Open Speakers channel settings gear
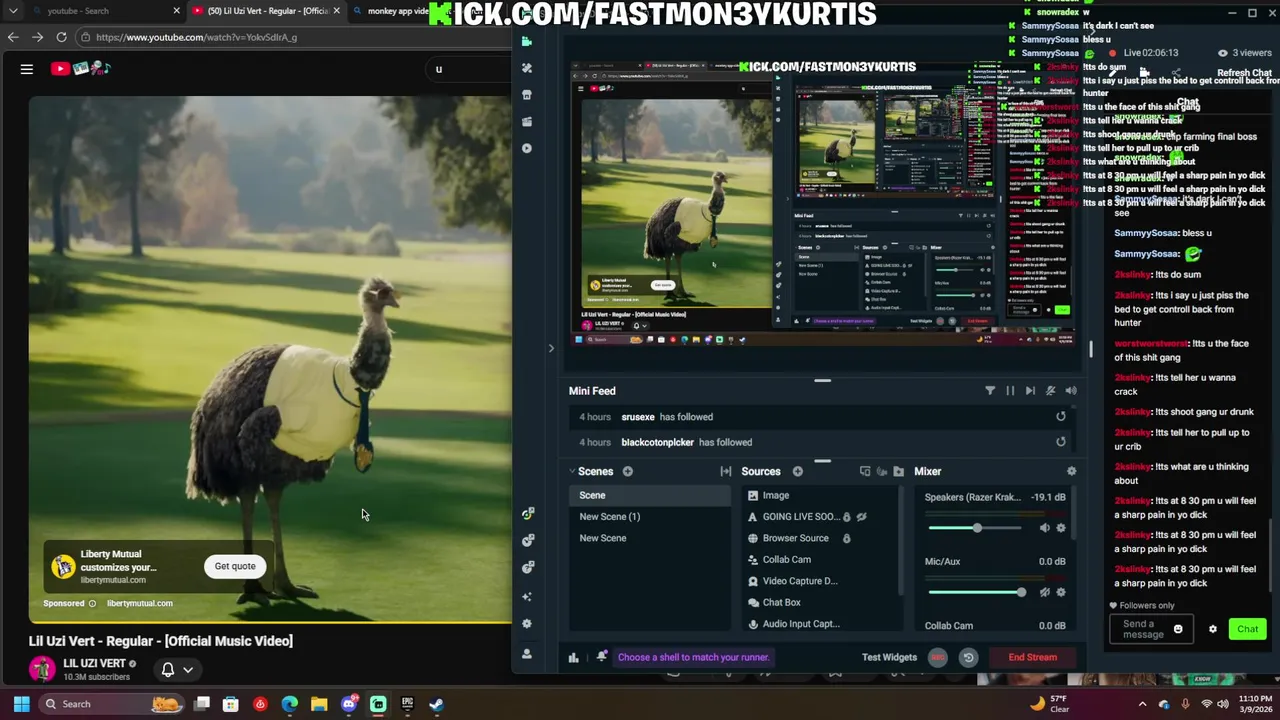The height and width of the screenshot is (720, 1280). [1061, 528]
